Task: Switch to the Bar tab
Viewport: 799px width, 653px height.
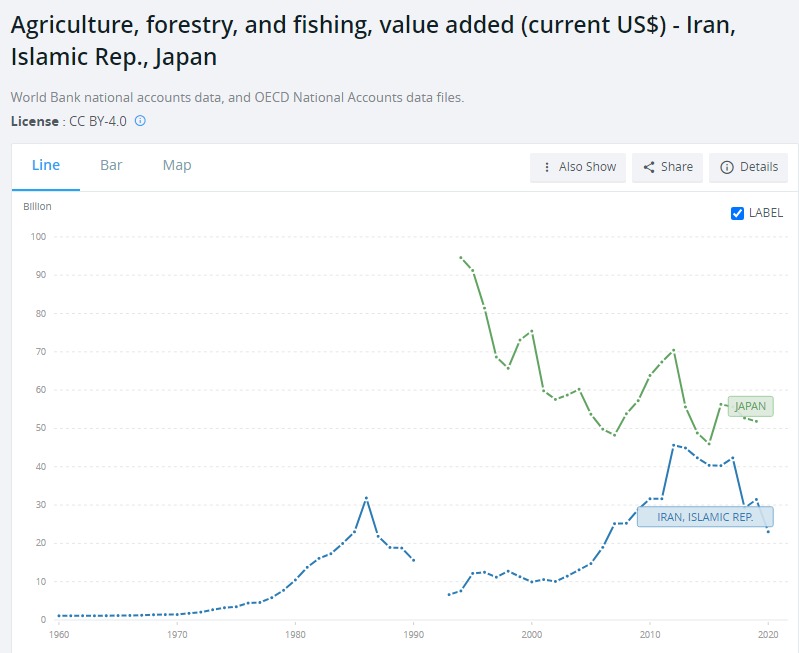Action: [x=111, y=165]
